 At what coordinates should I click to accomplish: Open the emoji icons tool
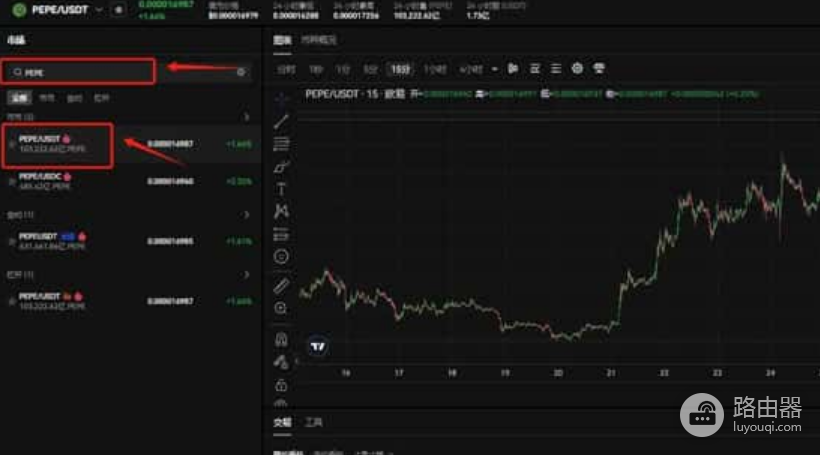(281, 256)
